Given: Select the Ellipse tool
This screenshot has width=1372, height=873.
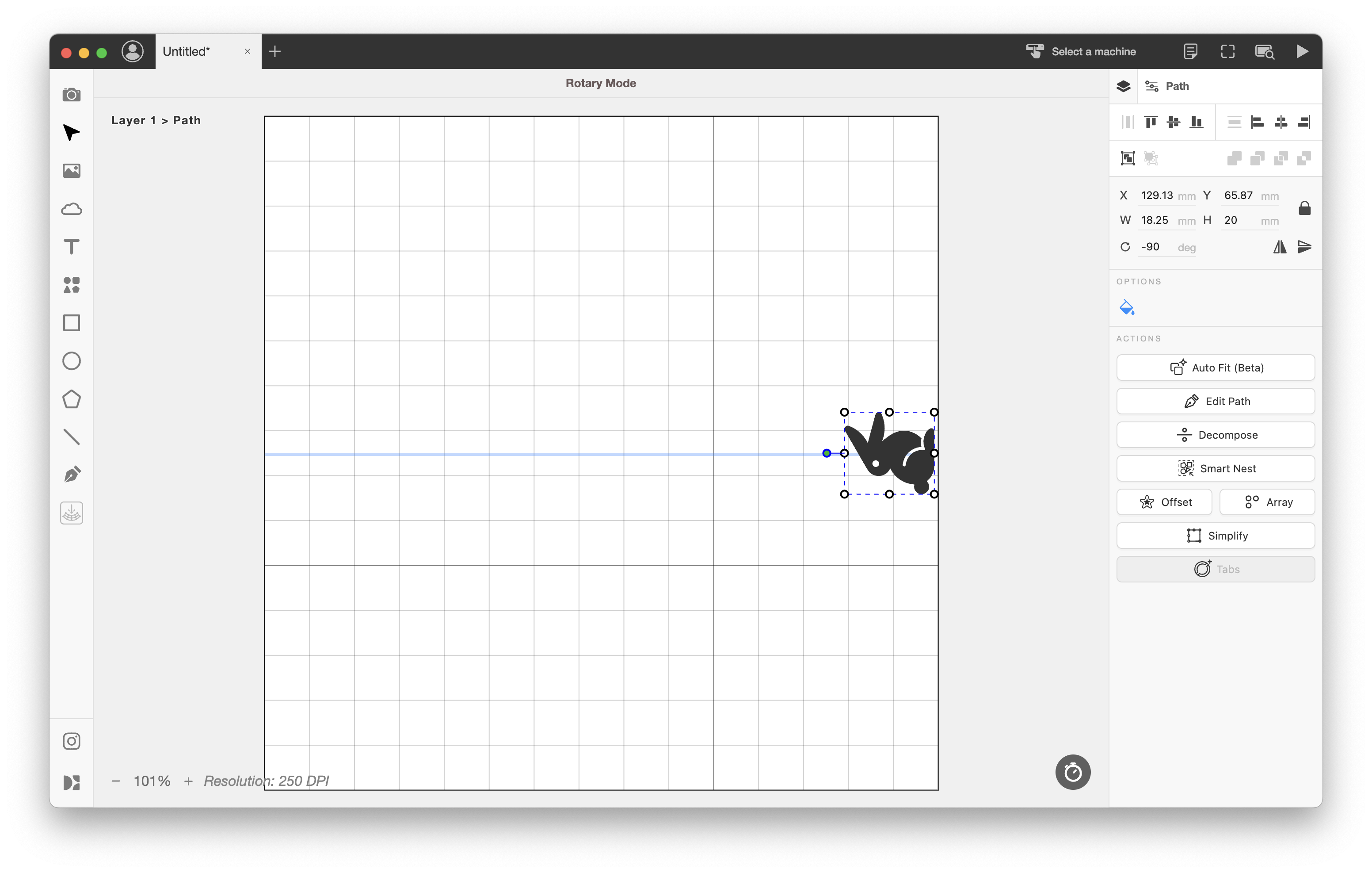Looking at the screenshot, I should [x=71, y=361].
